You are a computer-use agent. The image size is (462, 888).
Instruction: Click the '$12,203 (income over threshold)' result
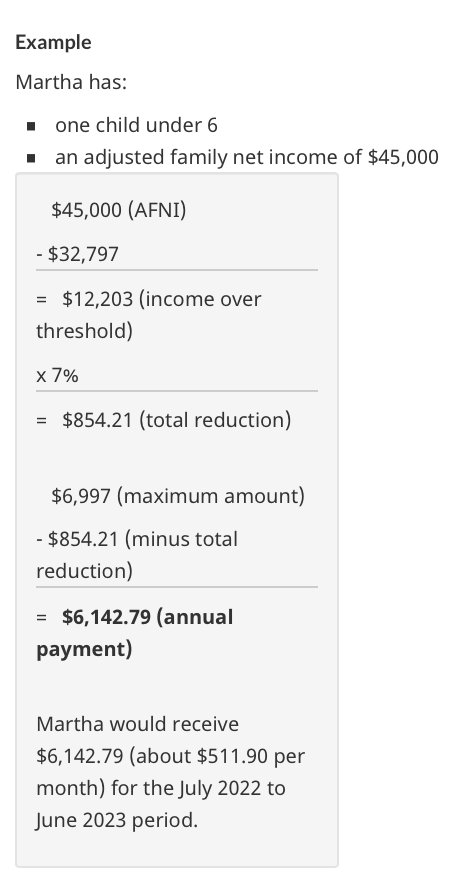149,314
